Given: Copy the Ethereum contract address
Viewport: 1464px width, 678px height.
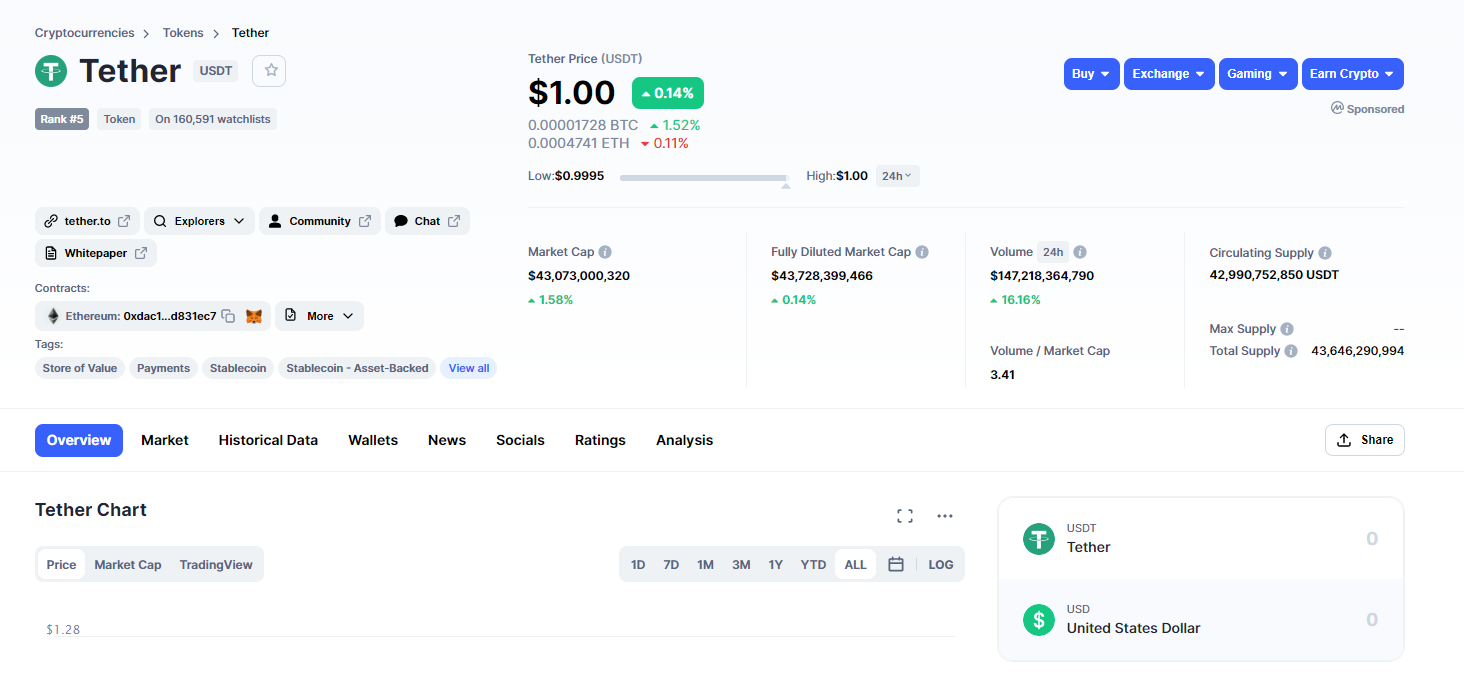Looking at the screenshot, I should [228, 316].
